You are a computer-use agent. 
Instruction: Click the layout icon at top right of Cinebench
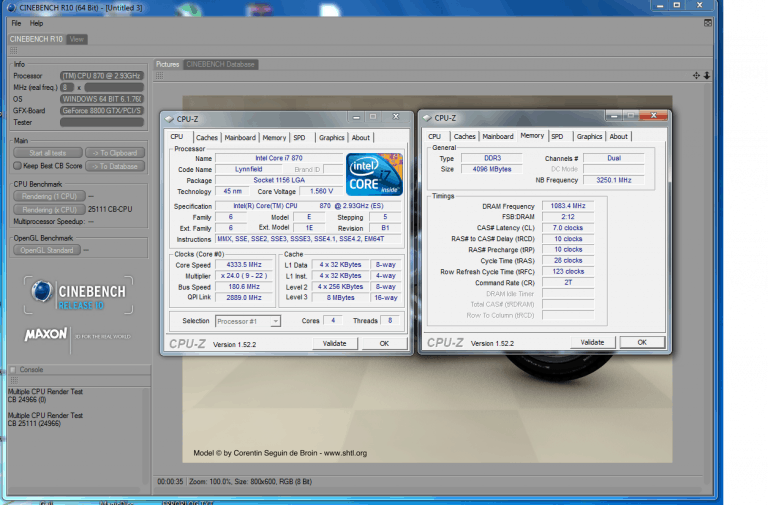[x=708, y=23]
